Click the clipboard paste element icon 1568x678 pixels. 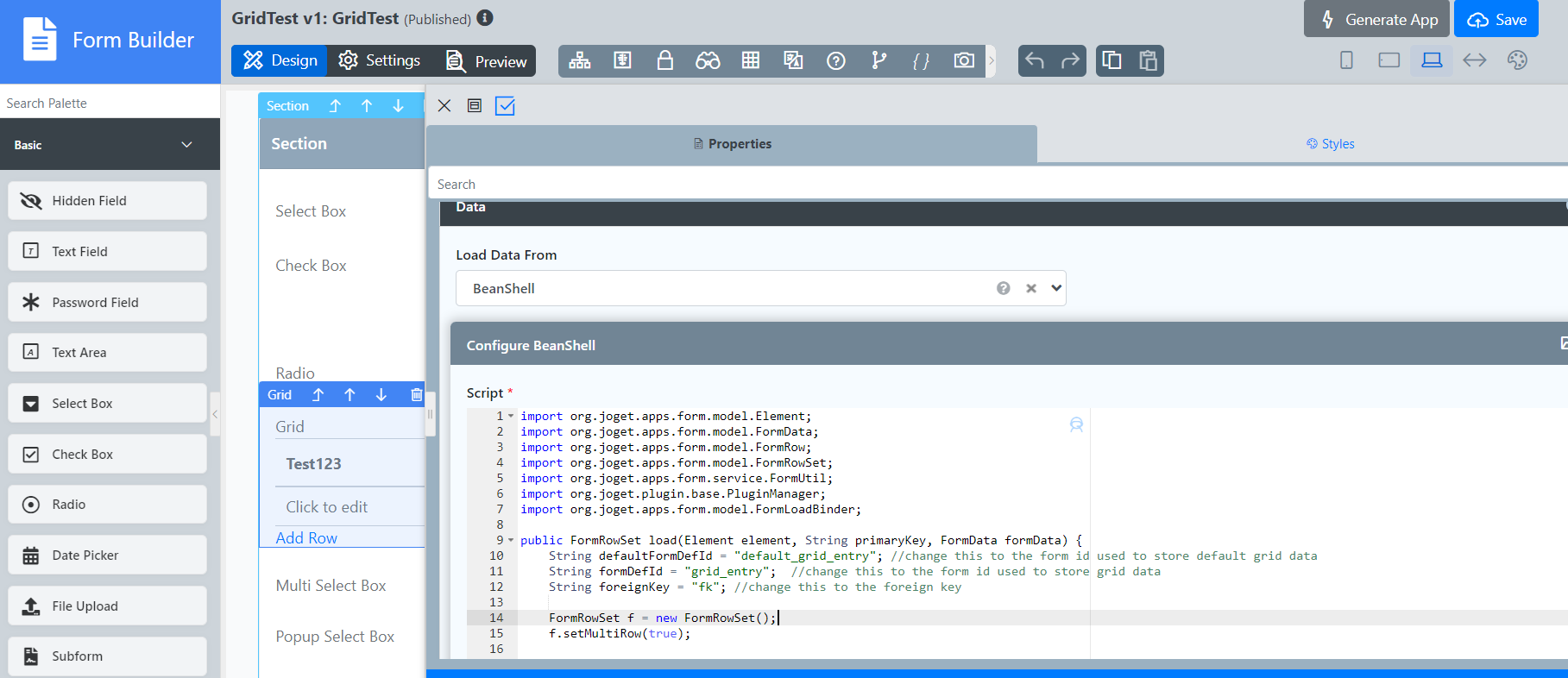tap(1148, 60)
